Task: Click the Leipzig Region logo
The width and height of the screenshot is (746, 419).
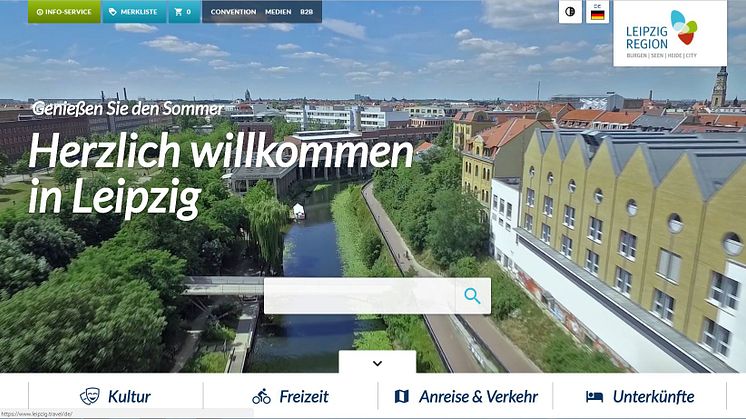Action: [670, 33]
